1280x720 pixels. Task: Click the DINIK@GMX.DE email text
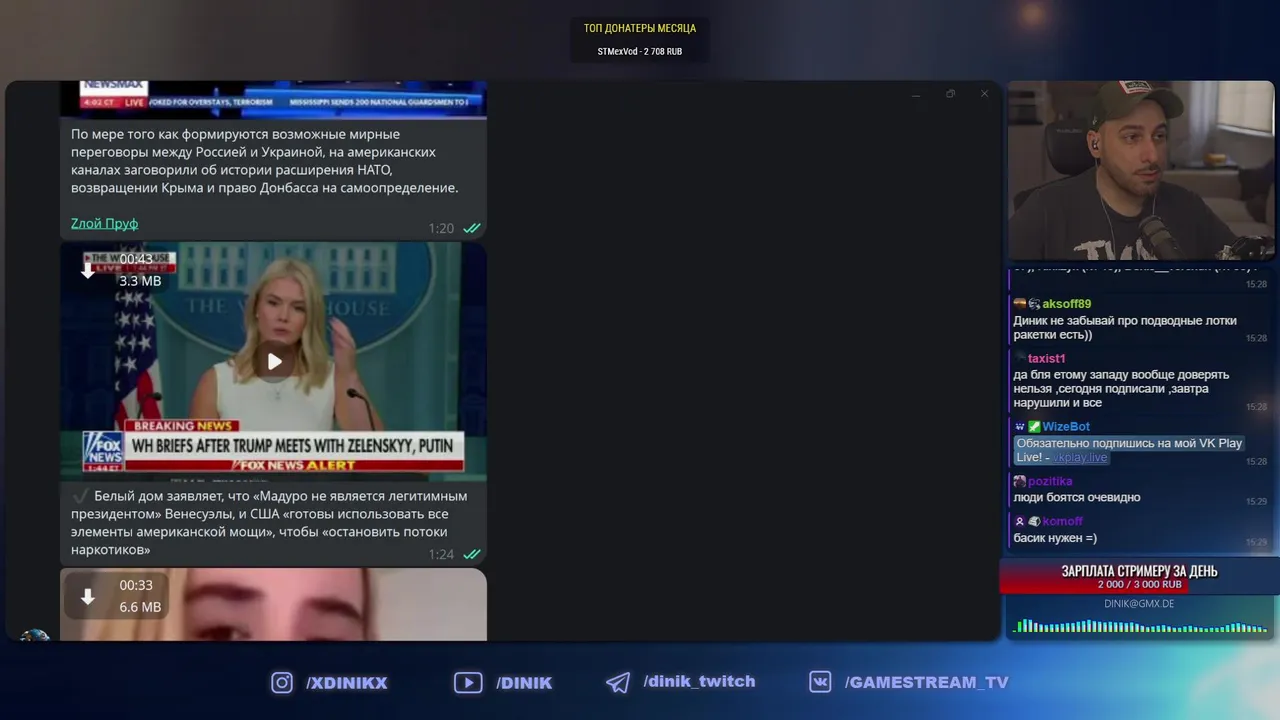1139,604
